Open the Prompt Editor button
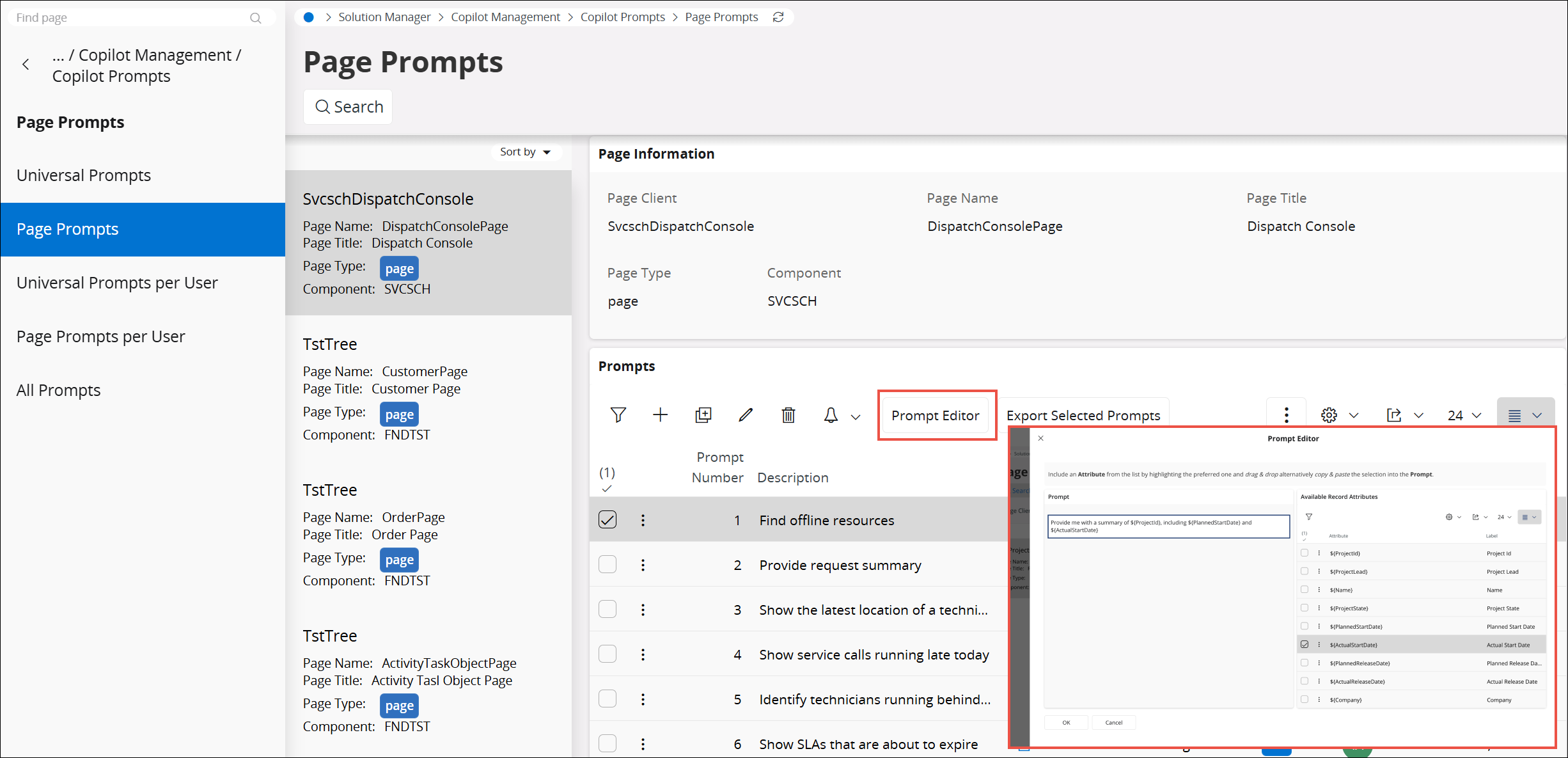Viewport: 1568px width, 758px height. point(935,416)
